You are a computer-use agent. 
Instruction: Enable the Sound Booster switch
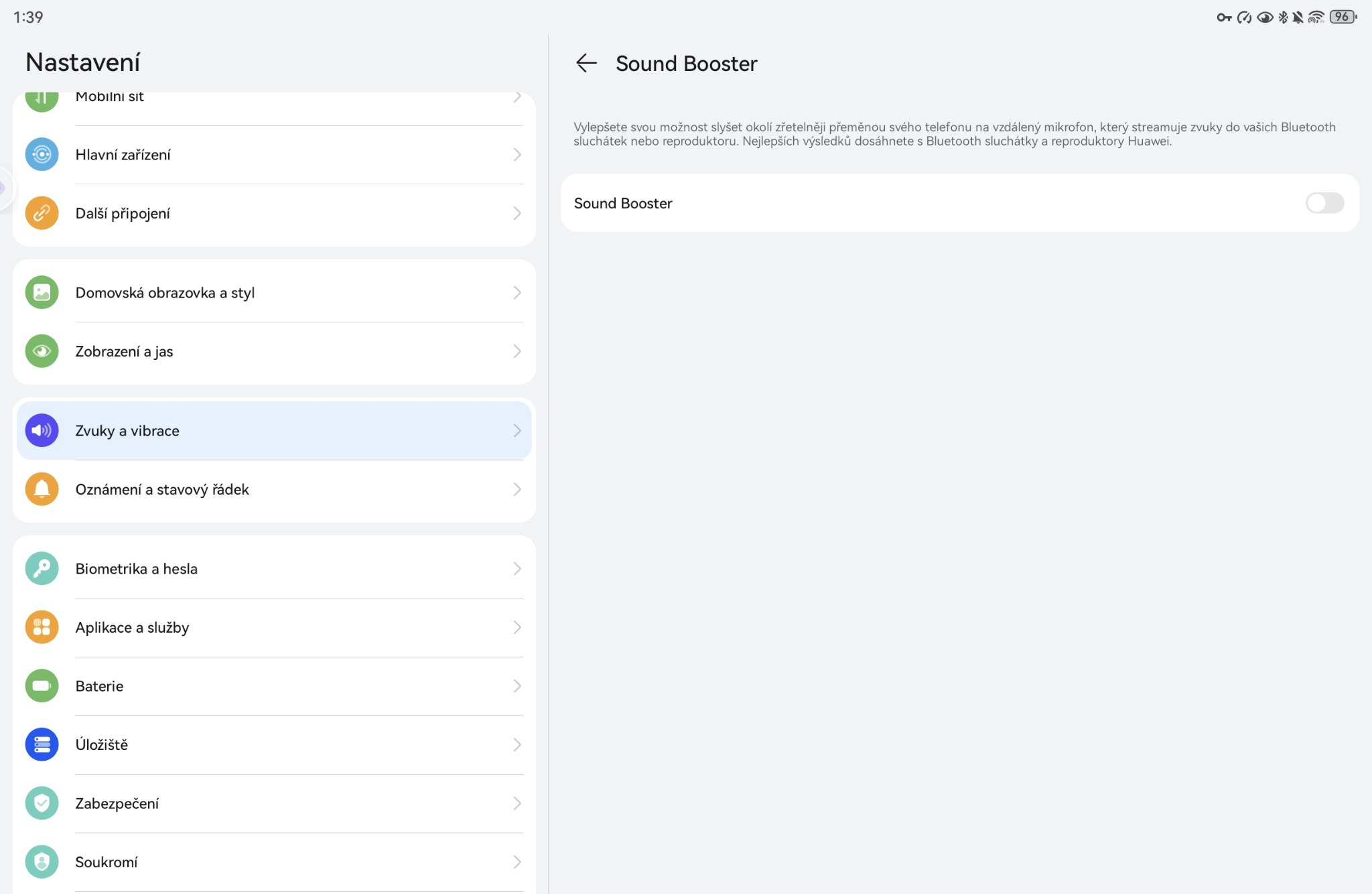(x=1324, y=203)
